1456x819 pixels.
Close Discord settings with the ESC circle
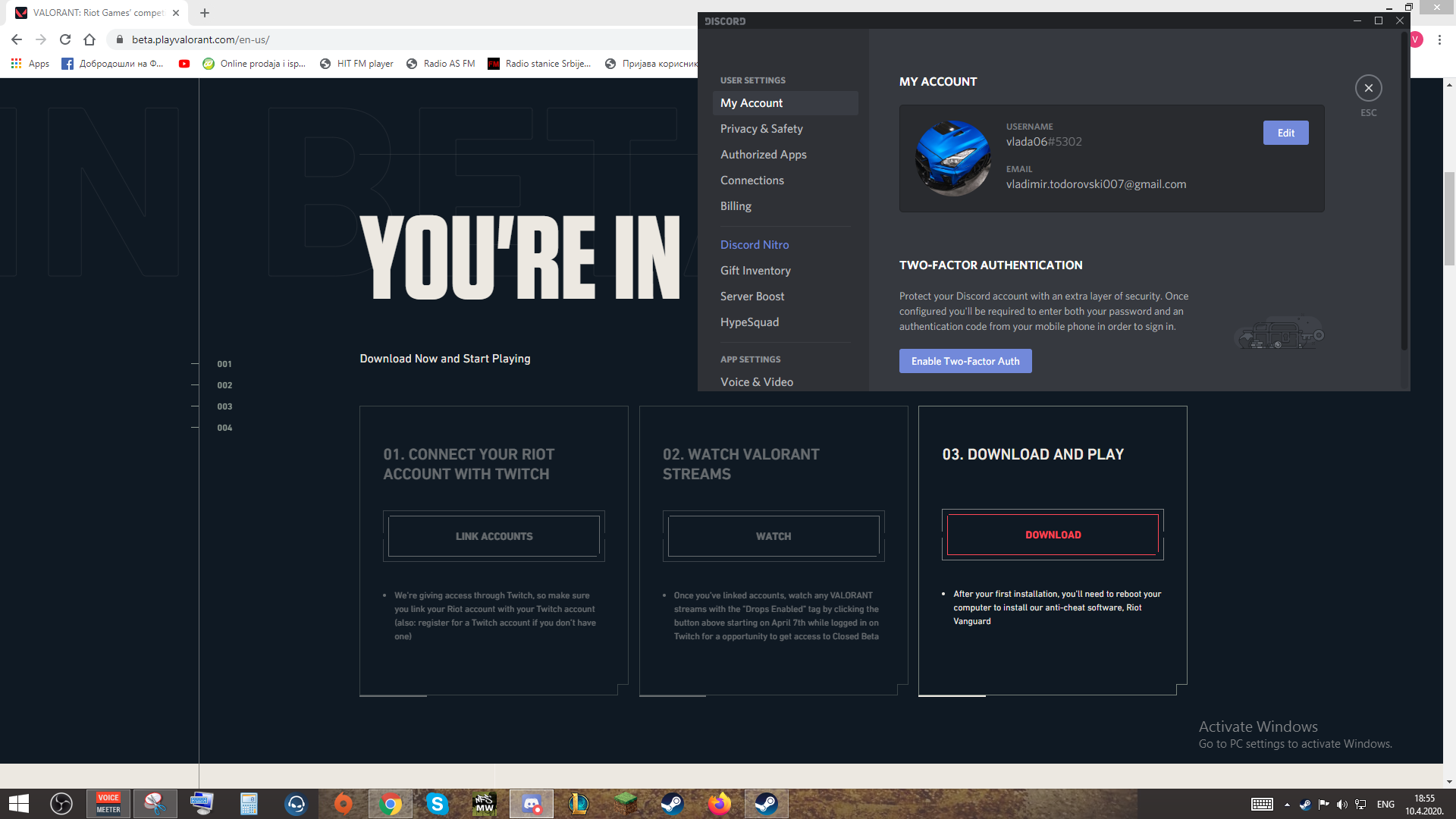[x=1368, y=88]
